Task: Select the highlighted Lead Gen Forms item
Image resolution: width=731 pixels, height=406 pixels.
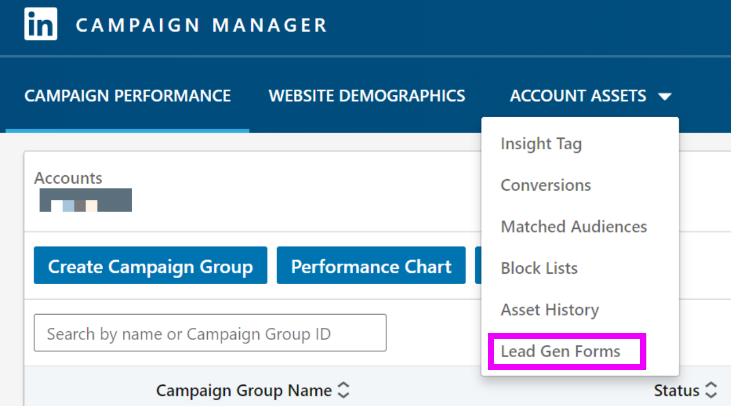Action: pyautogui.click(x=560, y=351)
